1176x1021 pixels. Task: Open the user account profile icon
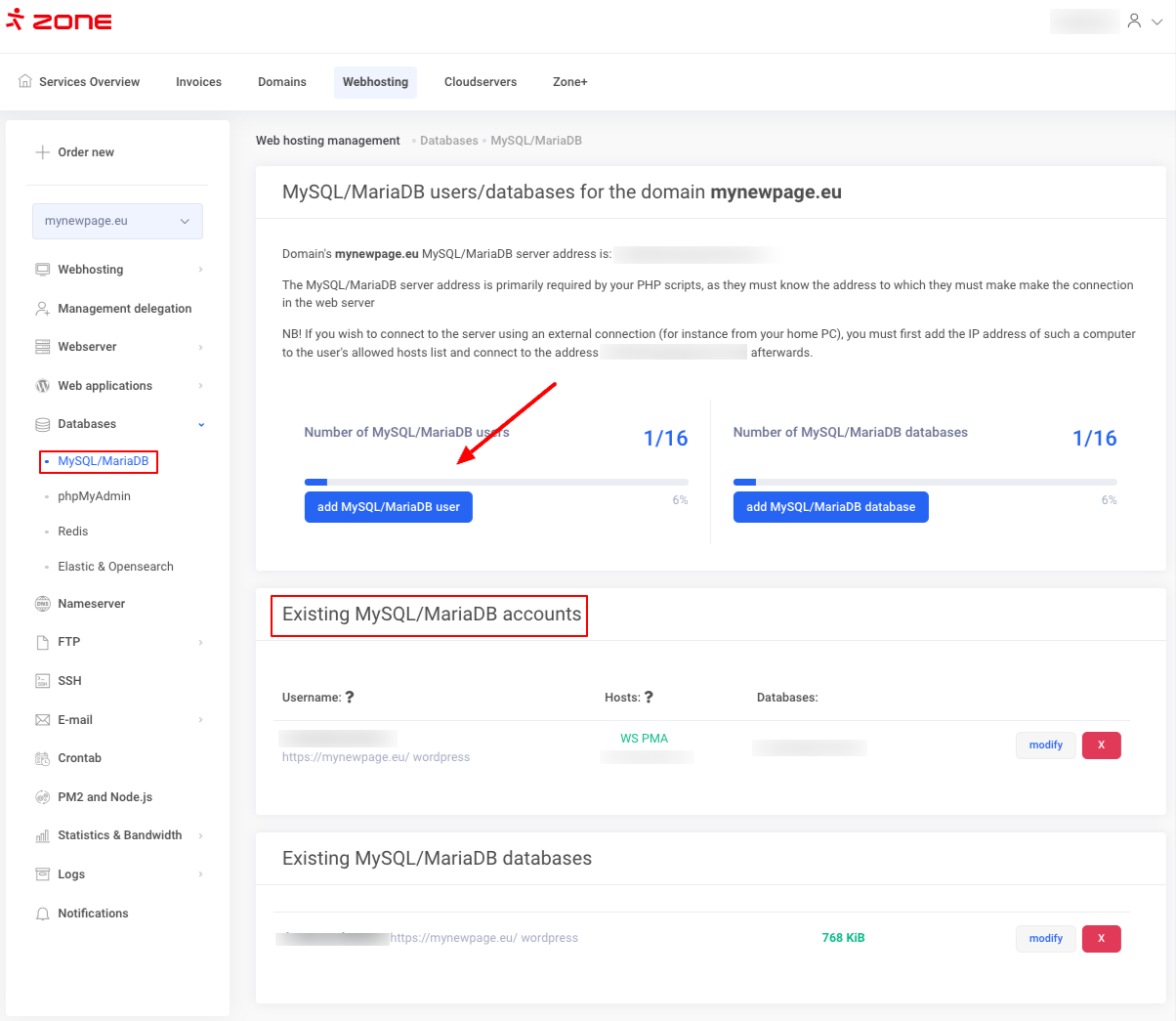[1134, 21]
